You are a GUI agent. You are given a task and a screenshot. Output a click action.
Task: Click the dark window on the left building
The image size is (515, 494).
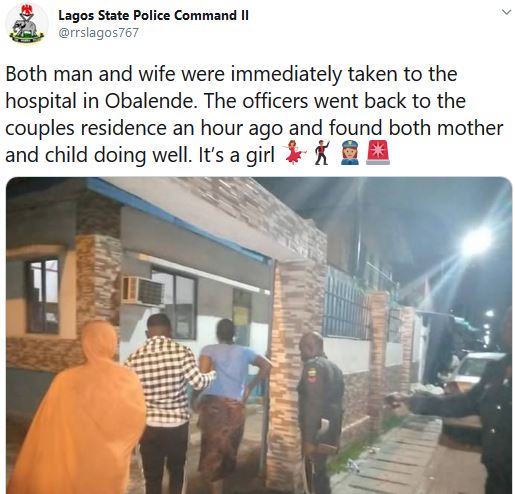[x=43, y=295]
